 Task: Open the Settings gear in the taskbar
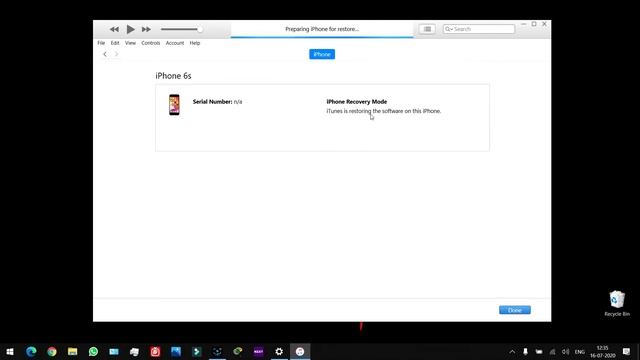279,351
